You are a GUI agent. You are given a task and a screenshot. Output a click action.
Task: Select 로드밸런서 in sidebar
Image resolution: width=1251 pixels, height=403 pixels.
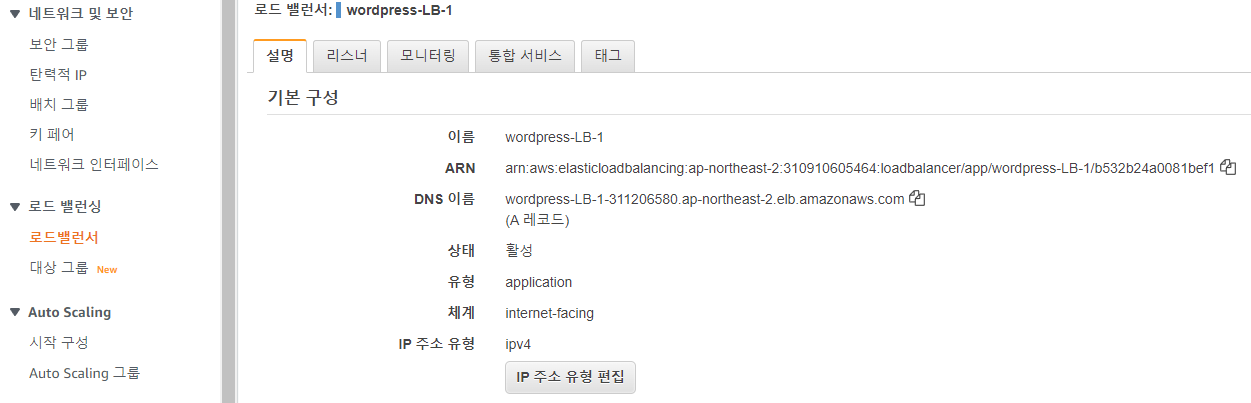click(64, 237)
